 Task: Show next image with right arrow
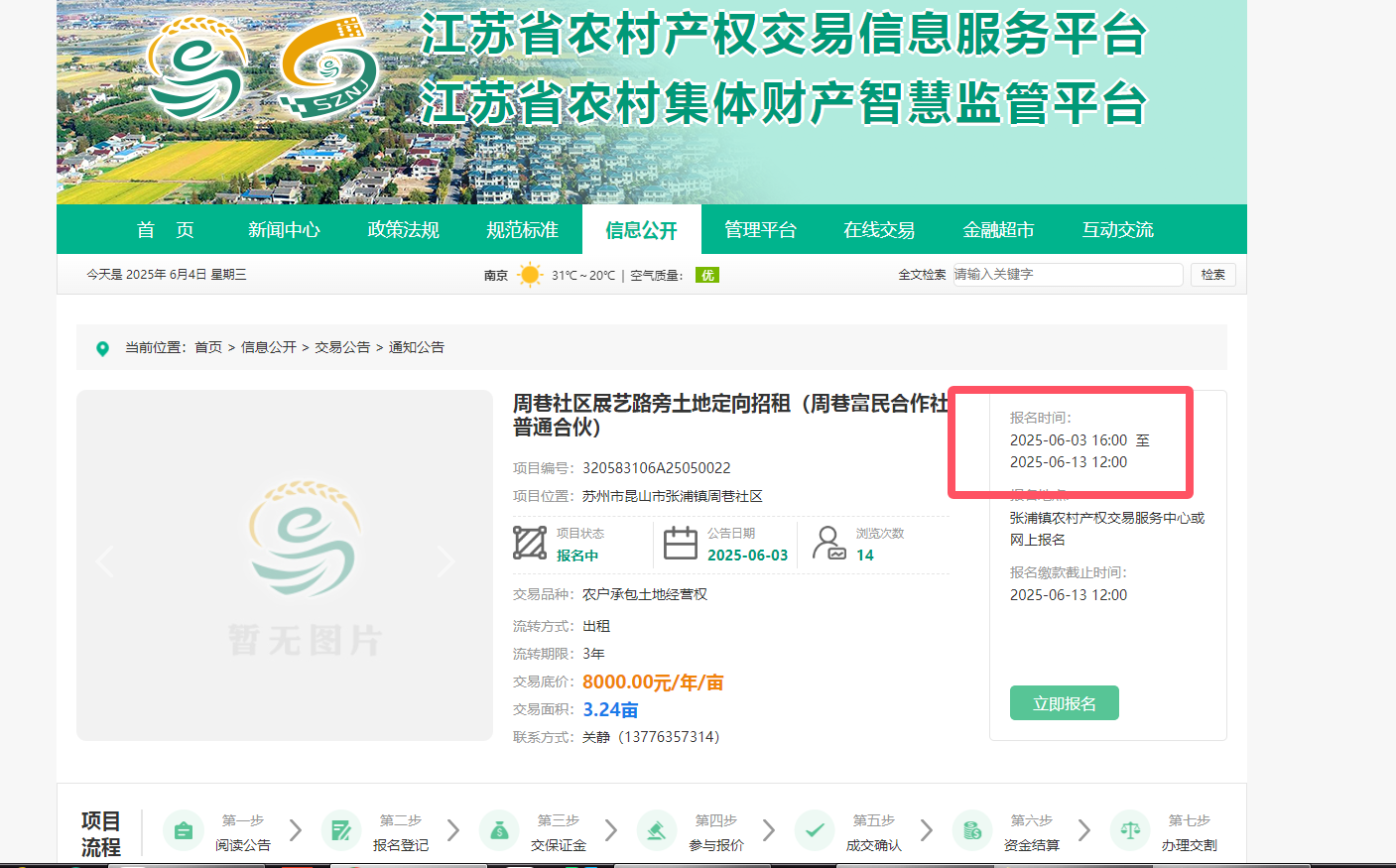pos(446,561)
